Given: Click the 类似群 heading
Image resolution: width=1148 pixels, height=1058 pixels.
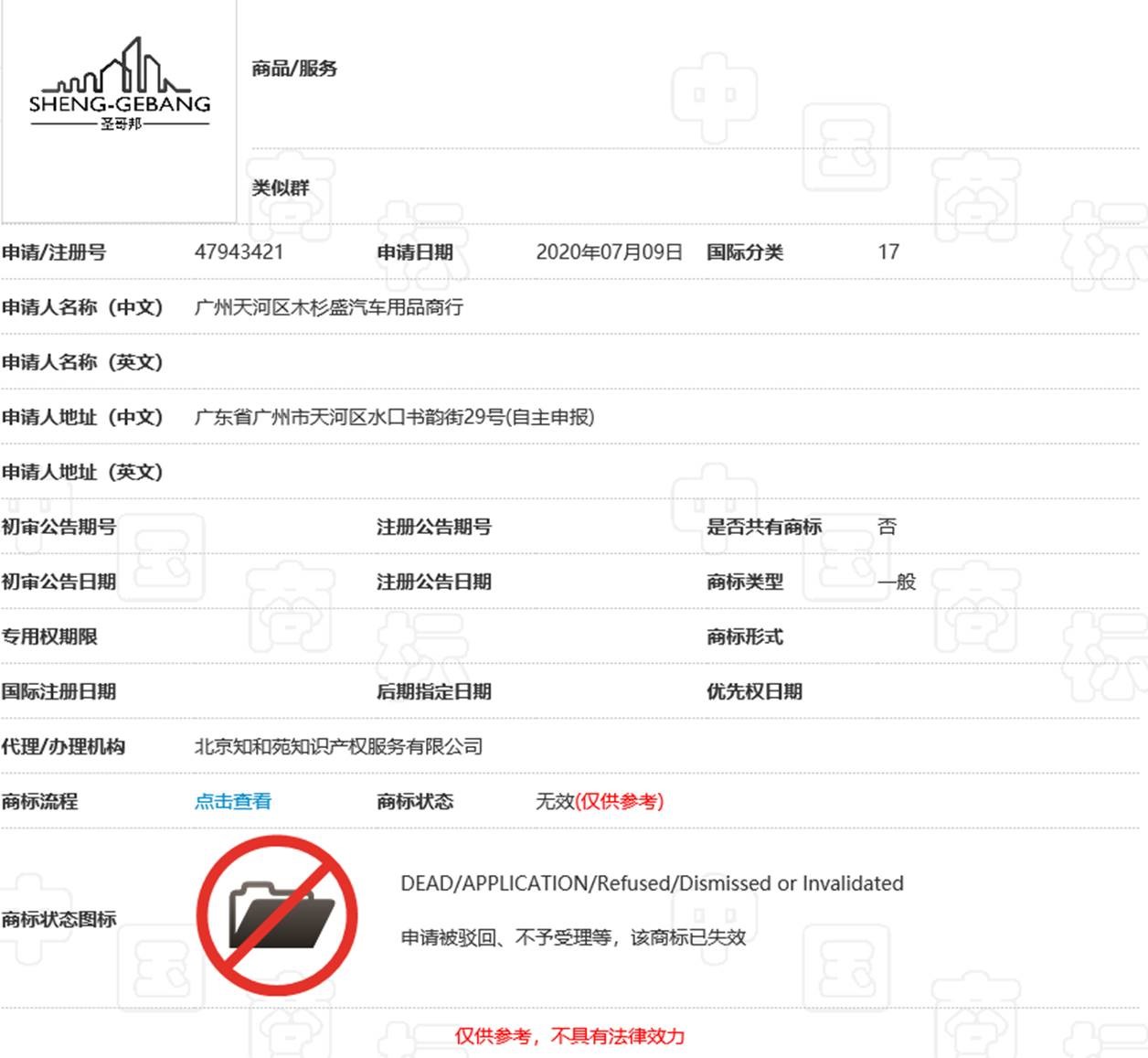Looking at the screenshot, I should [x=281, y=187].
